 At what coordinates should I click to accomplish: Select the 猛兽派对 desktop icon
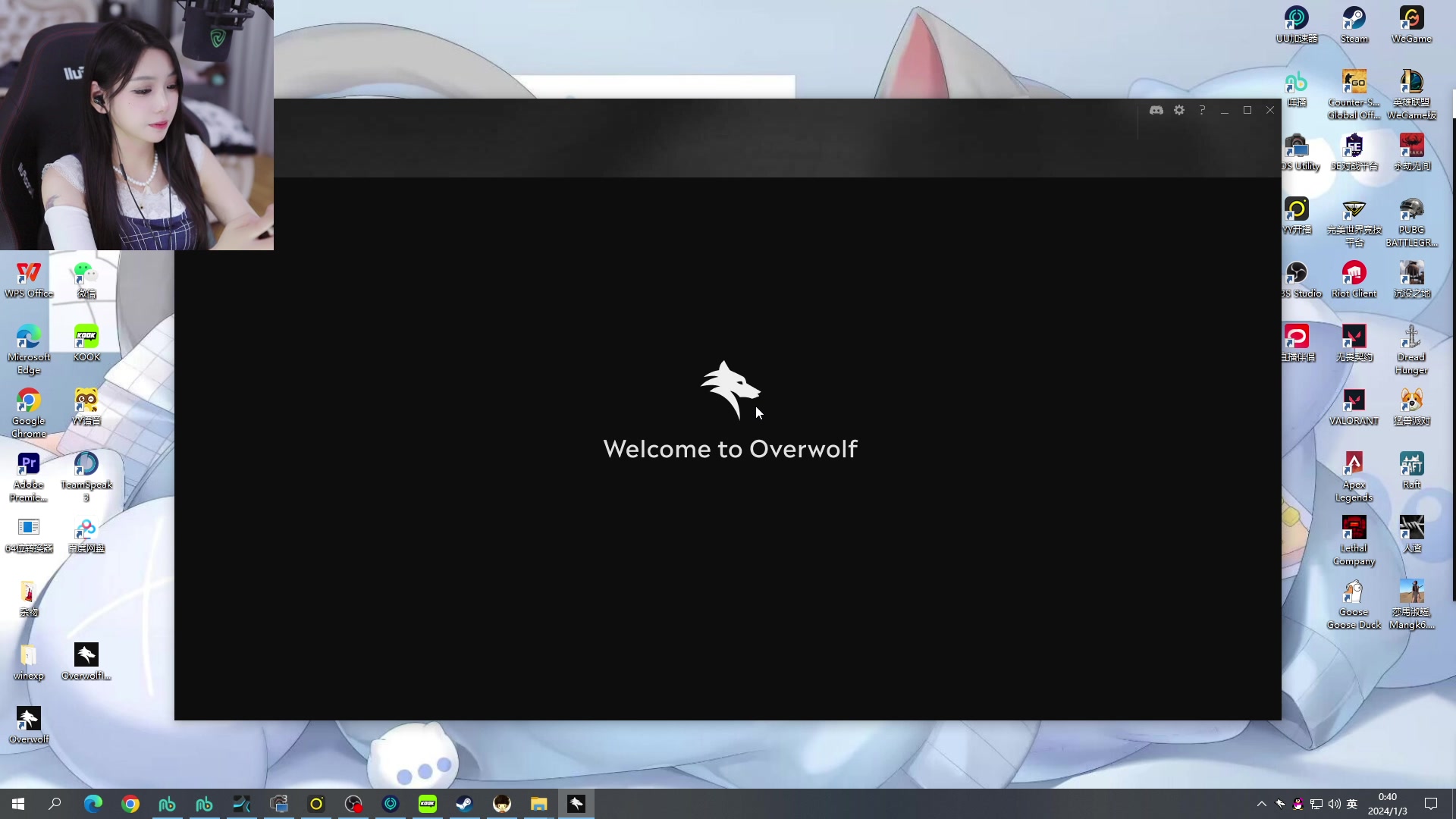click(x=1412, y=406)
